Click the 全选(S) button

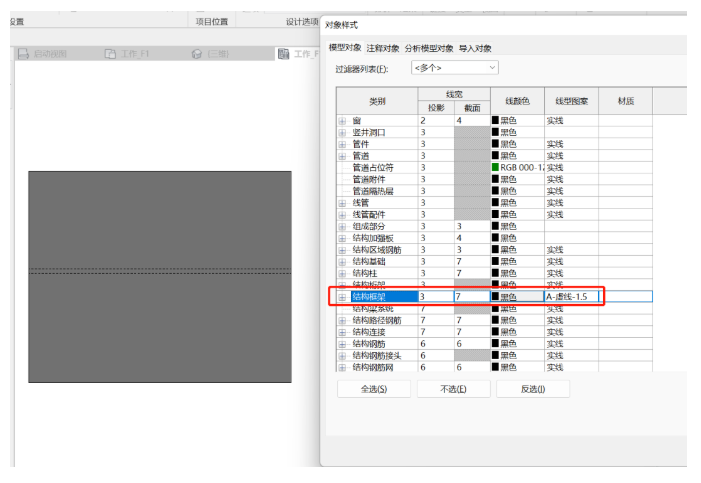point(374,389)
